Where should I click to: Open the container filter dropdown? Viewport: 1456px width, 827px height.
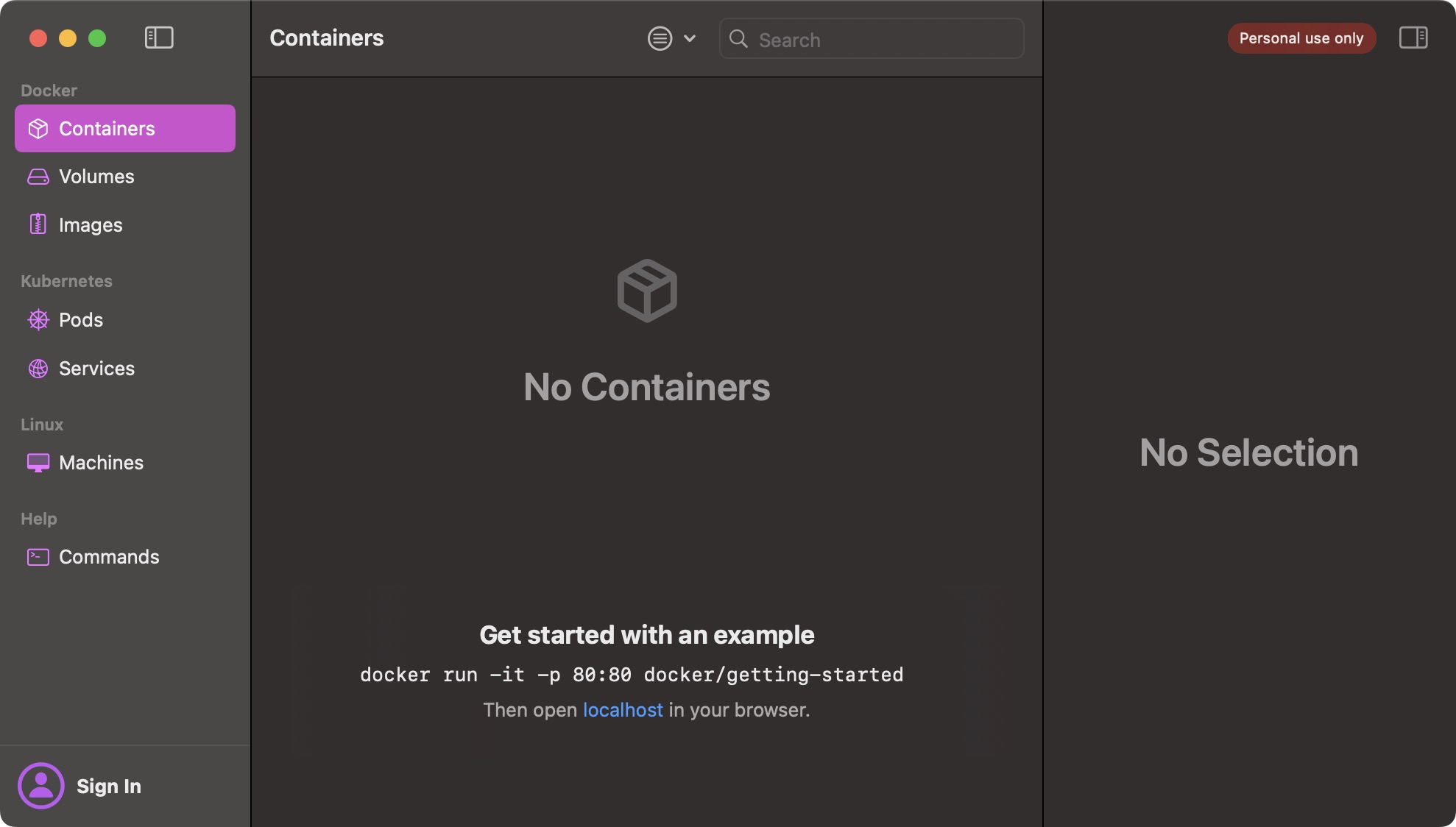[660, 38]
